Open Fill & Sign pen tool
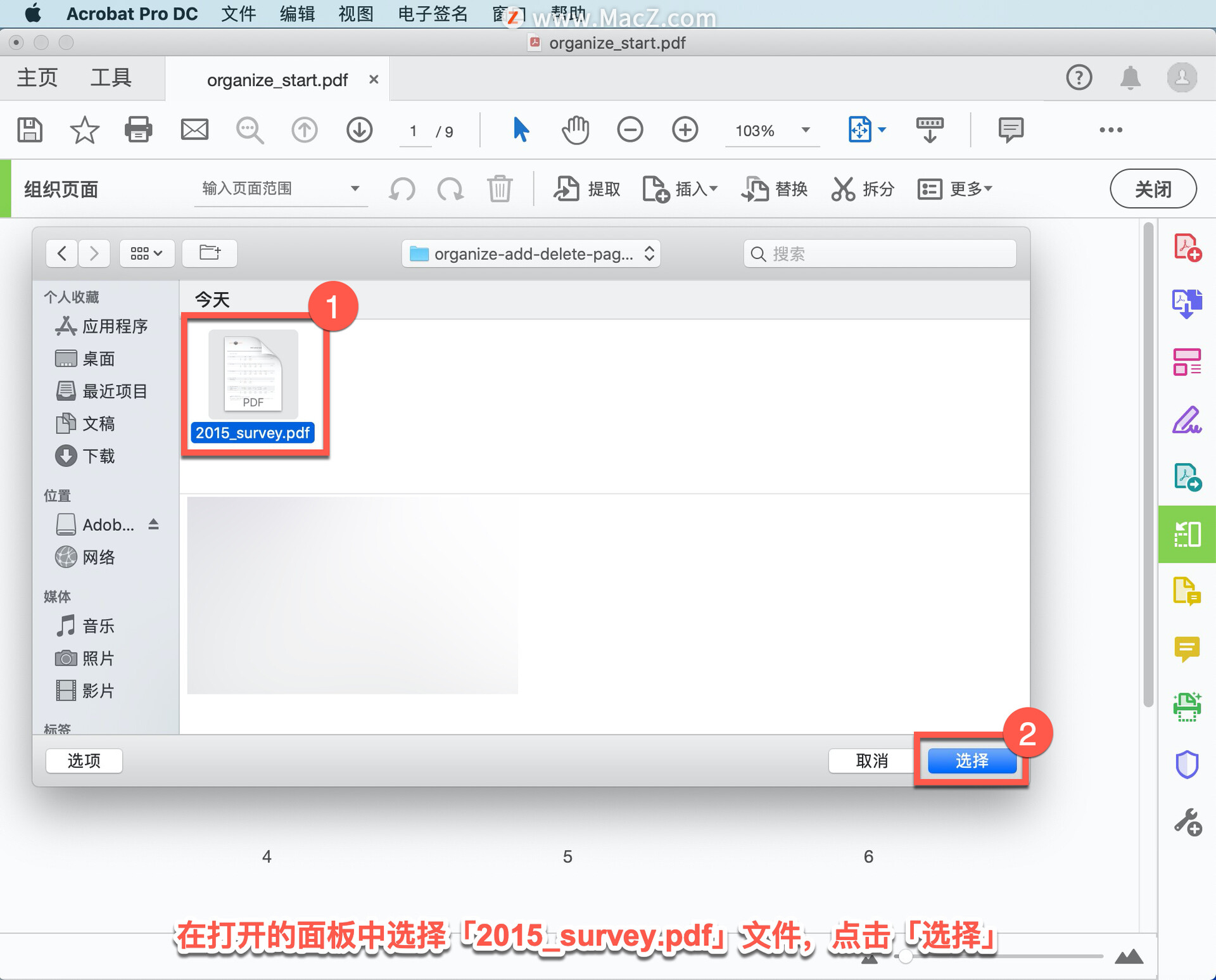The width and height of the screenshot is (1216, 980). click(x=1187, y=419)
